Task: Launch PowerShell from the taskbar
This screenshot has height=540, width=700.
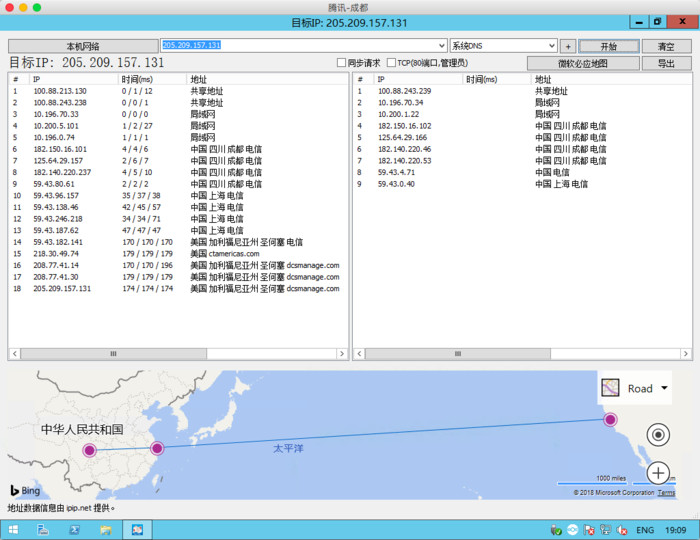Action: point(74,530)
